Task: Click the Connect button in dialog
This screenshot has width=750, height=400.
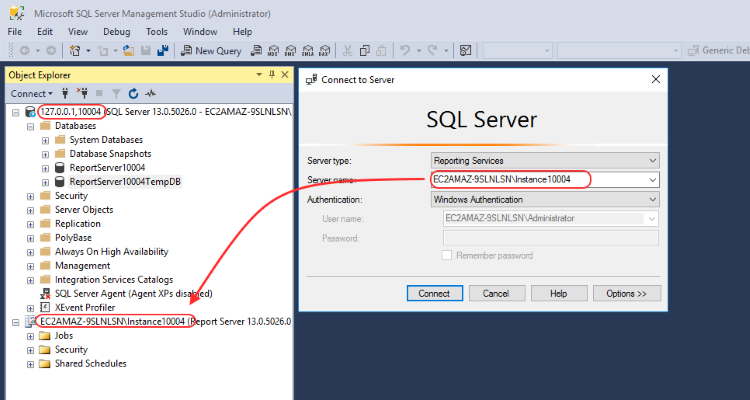Action: pyautogui.click(x=435, y=293)
